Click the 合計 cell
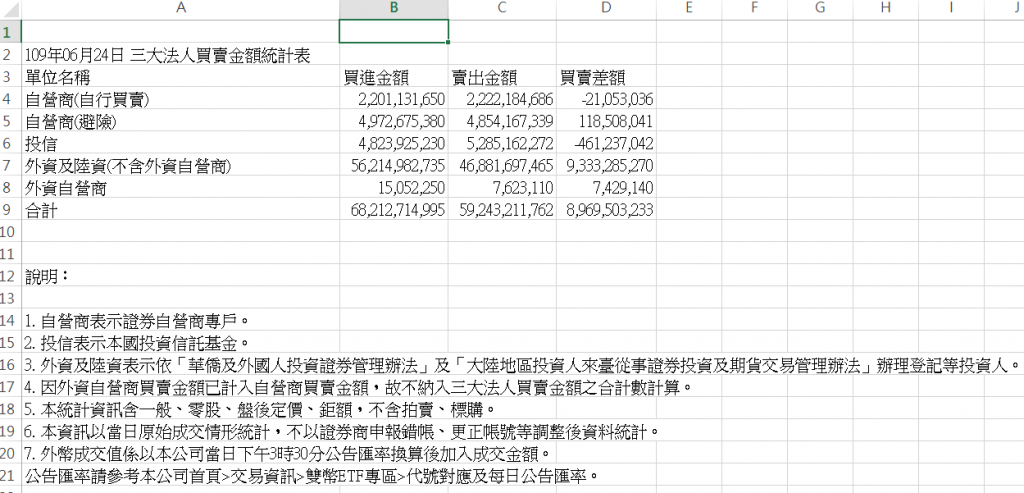 click(x=181, y=210)
